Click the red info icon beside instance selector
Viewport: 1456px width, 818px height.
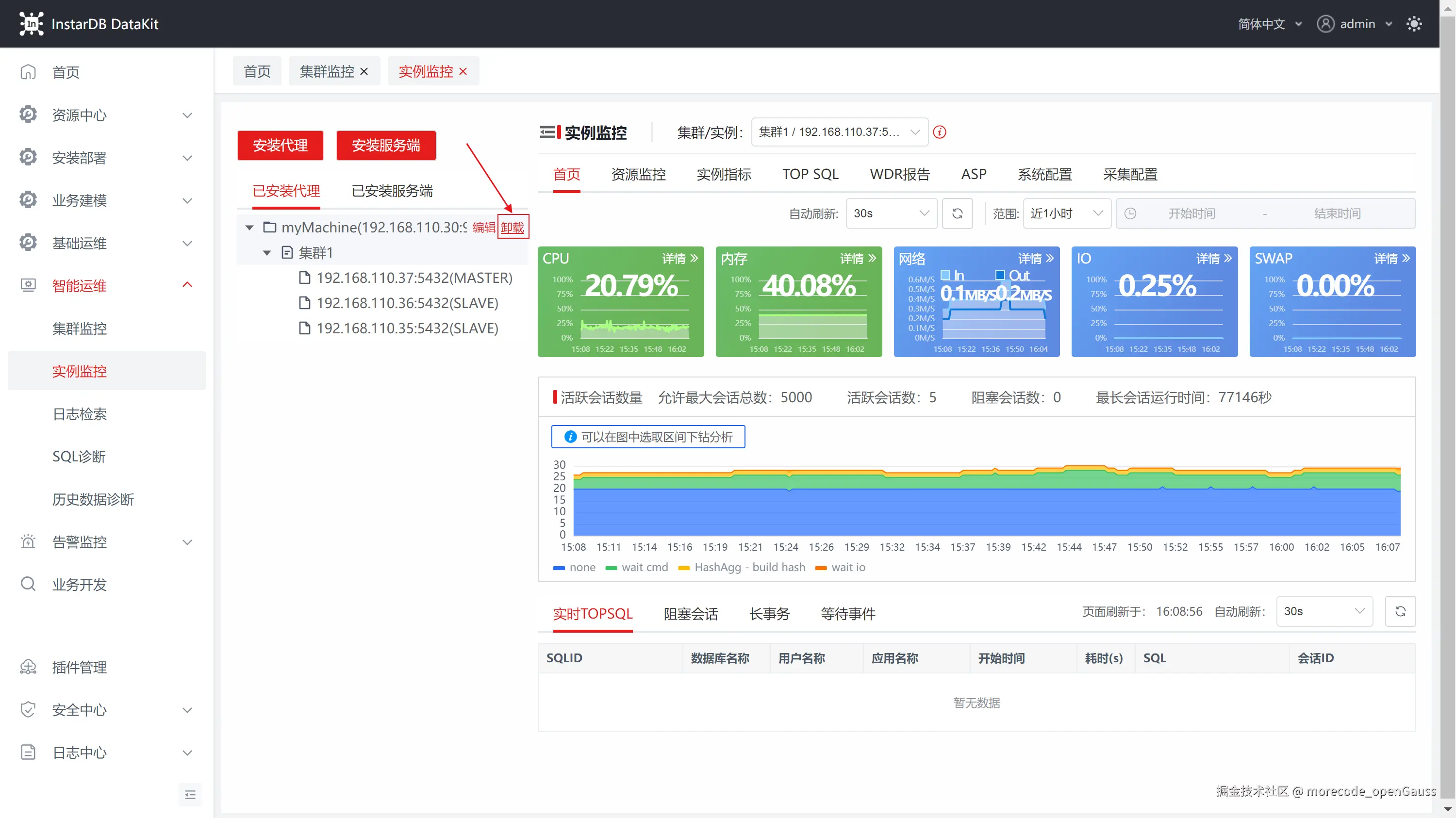[x=940, y=132]
